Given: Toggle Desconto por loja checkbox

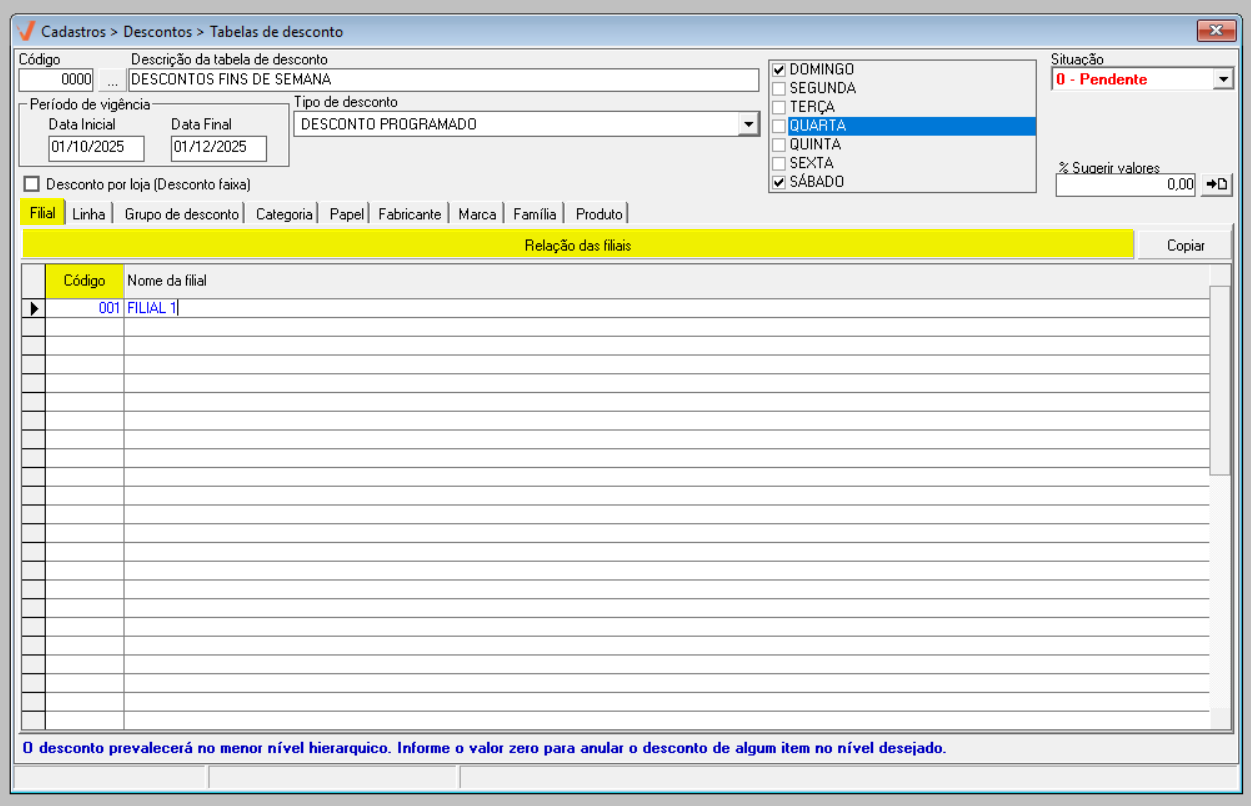Looking at the screenshot, I should pos(32,184).
